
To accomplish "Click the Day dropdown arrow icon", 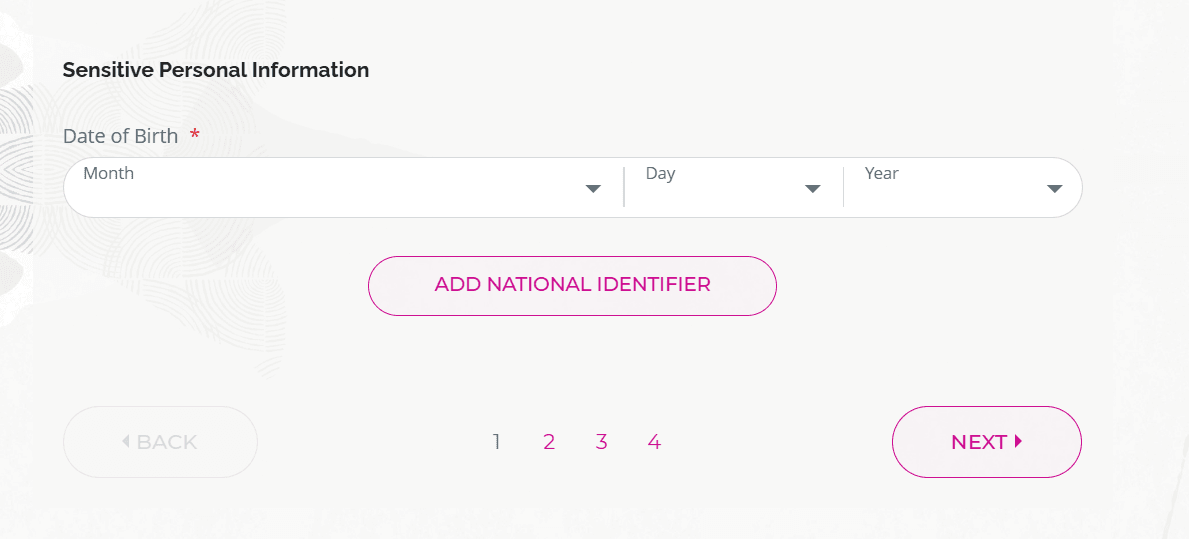I will coord(813,189).
